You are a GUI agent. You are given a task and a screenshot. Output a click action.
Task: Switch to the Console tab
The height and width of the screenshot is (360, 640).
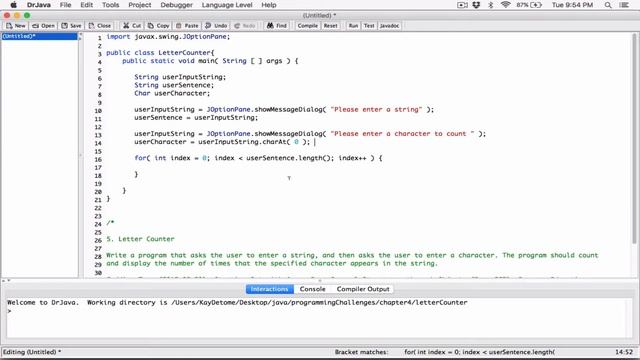(x=313, y=289)
